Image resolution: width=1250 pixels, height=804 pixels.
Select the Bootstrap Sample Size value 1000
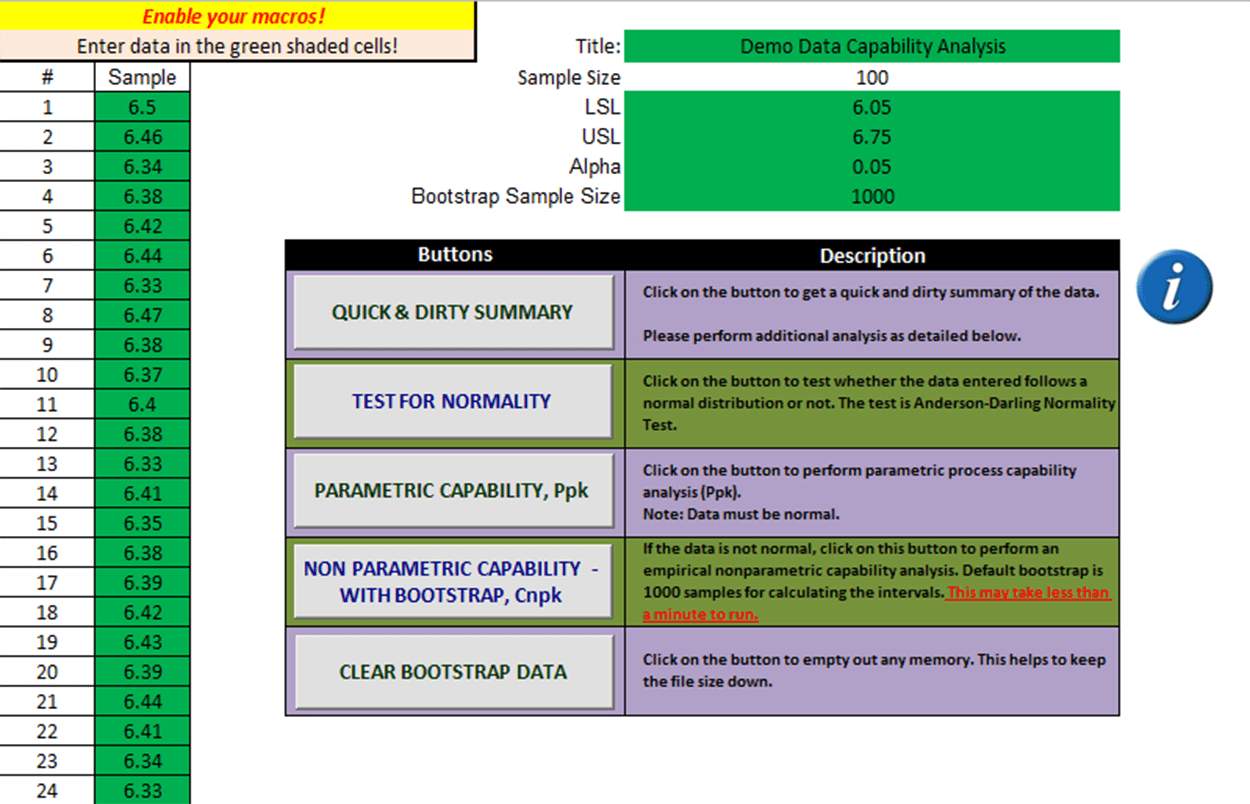pyautogui.click(x=872, y=197)
